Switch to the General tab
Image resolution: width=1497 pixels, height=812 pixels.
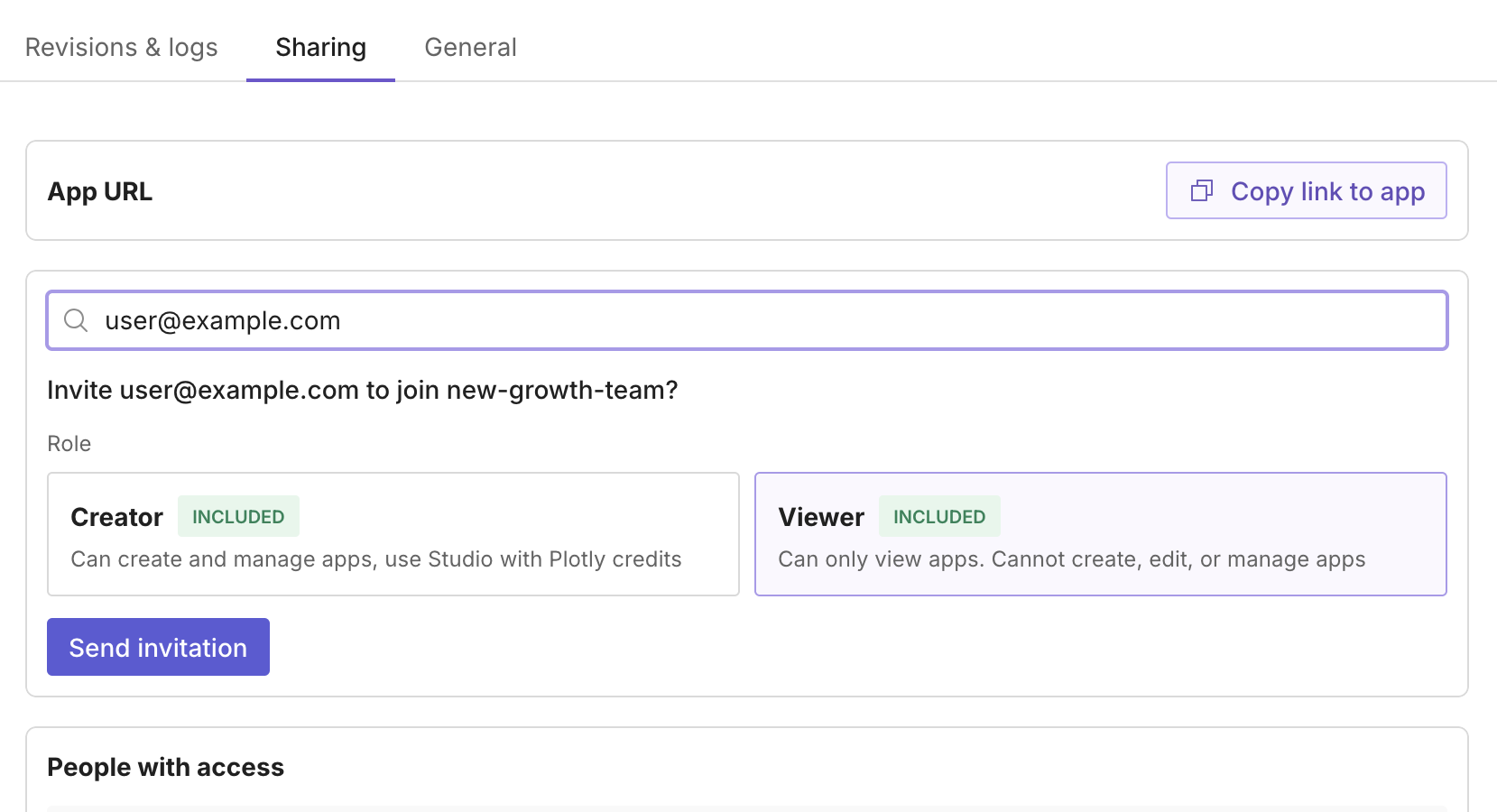click(470, 46)
